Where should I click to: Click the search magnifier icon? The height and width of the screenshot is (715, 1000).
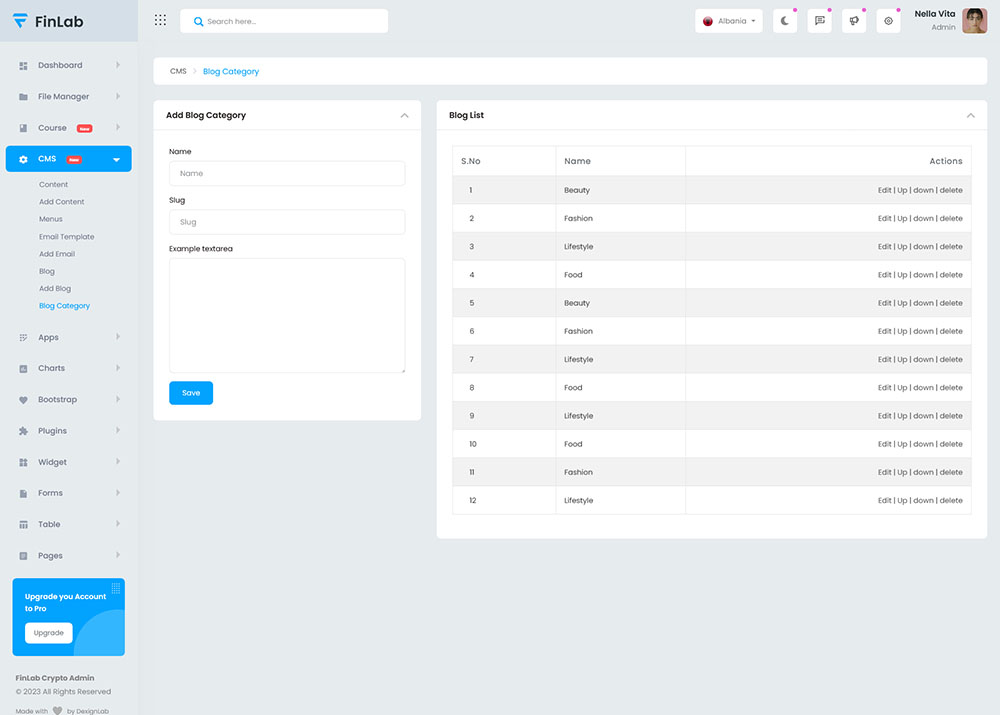[198, 21]
